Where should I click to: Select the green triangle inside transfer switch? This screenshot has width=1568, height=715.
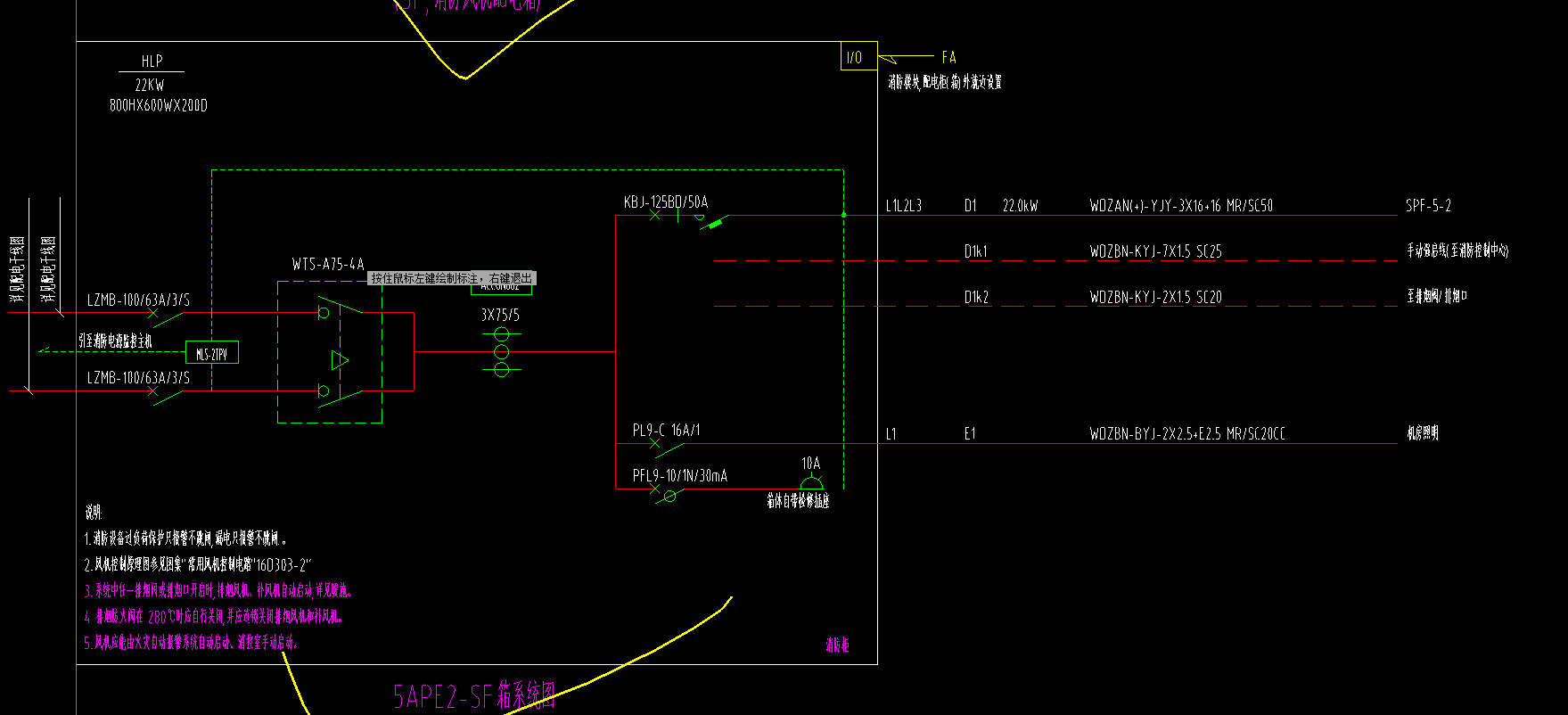click(x=340, y=360)
